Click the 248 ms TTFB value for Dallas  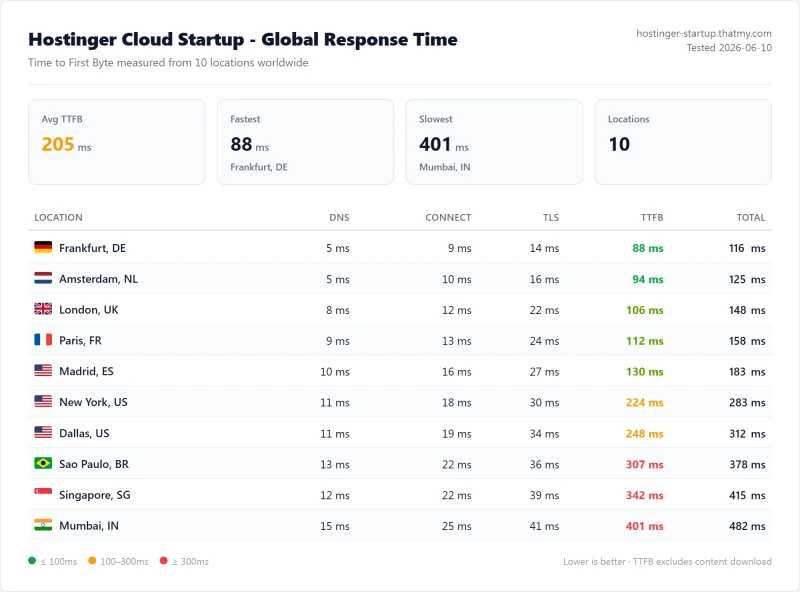(x=645, y=433)
